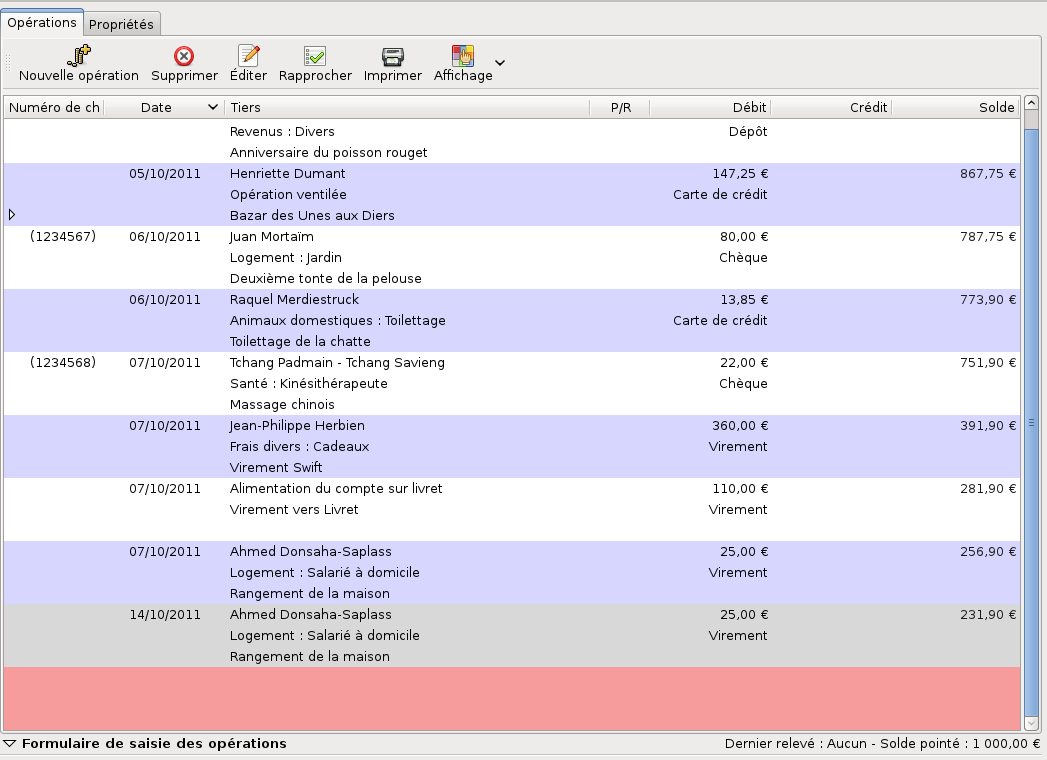1047x760 pixels.
Task: Expand the dropdown arrow next to Affichage
Action: coord(501,64)
